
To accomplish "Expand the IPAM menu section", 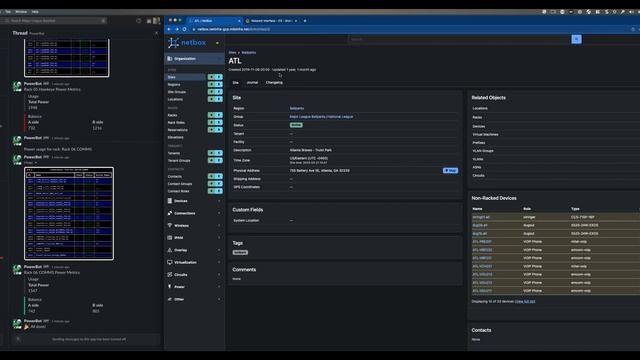I will (x=194, y=238).
